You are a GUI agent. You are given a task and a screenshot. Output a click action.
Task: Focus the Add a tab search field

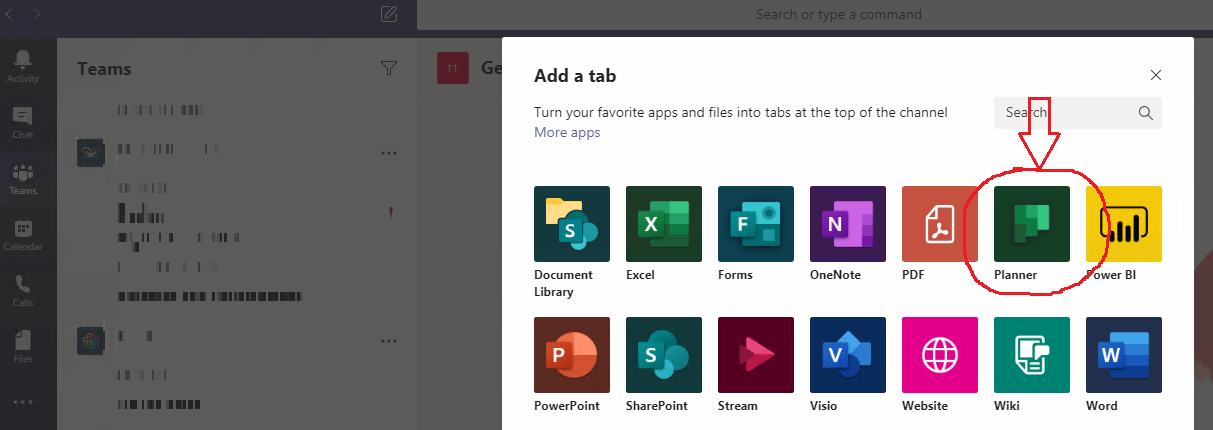point(1078,113)
